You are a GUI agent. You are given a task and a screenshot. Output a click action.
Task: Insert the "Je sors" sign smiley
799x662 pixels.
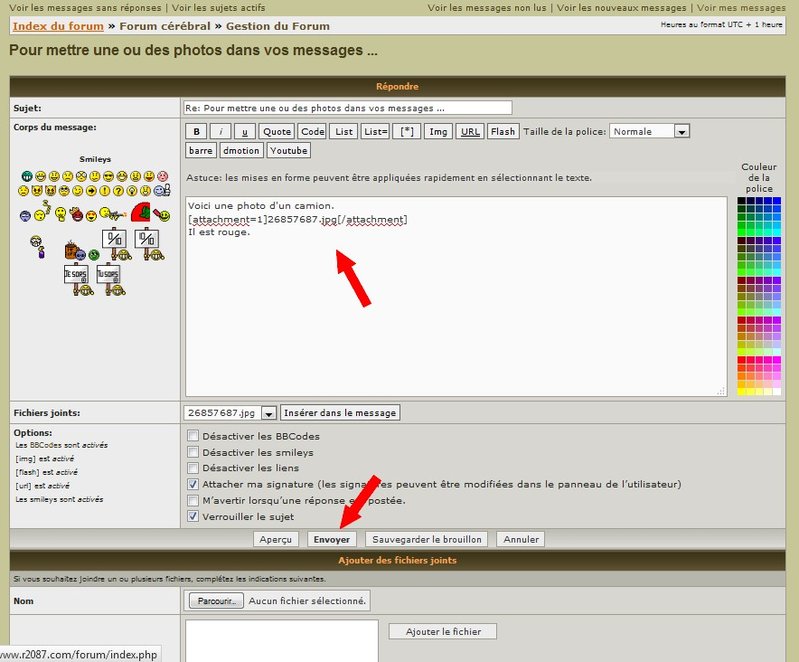(76, 274)
